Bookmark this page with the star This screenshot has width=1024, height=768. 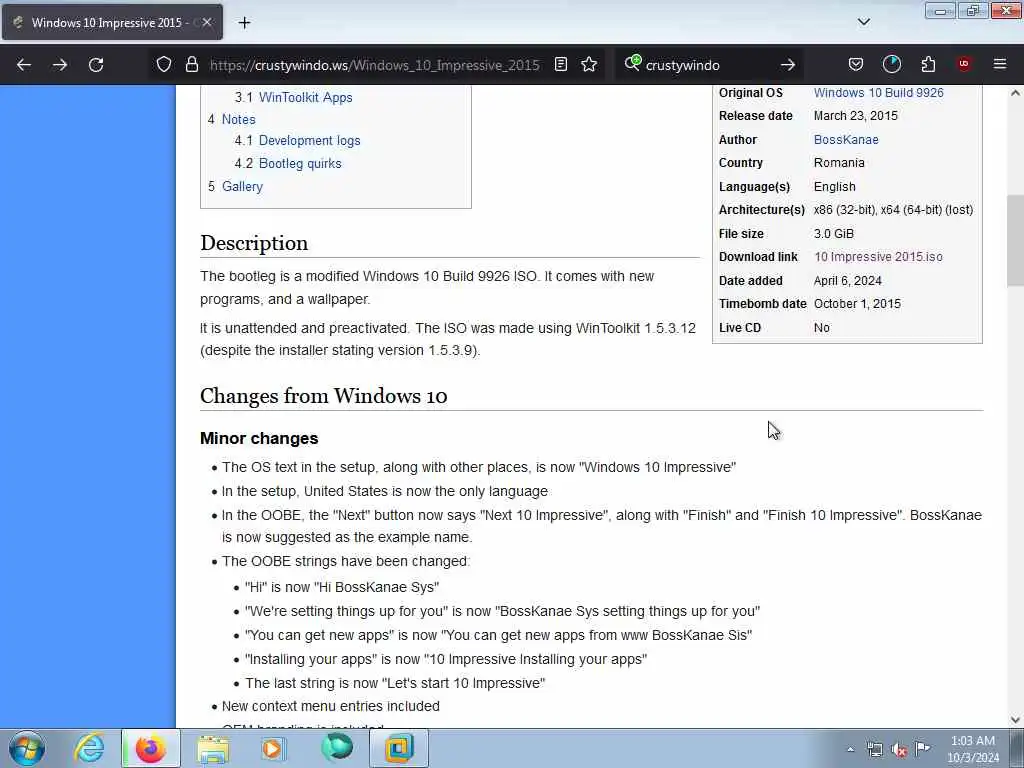(x=589, y=65)
